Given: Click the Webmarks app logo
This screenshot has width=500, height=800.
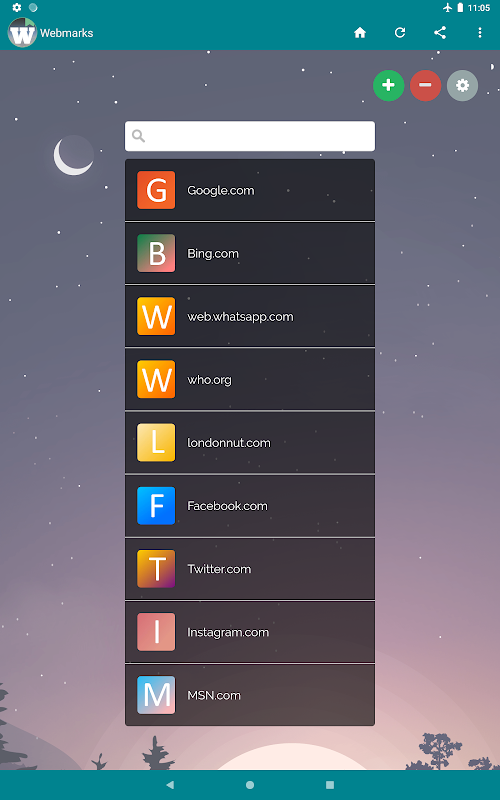Looking at the screenshot, I should (x=22, y=33).
